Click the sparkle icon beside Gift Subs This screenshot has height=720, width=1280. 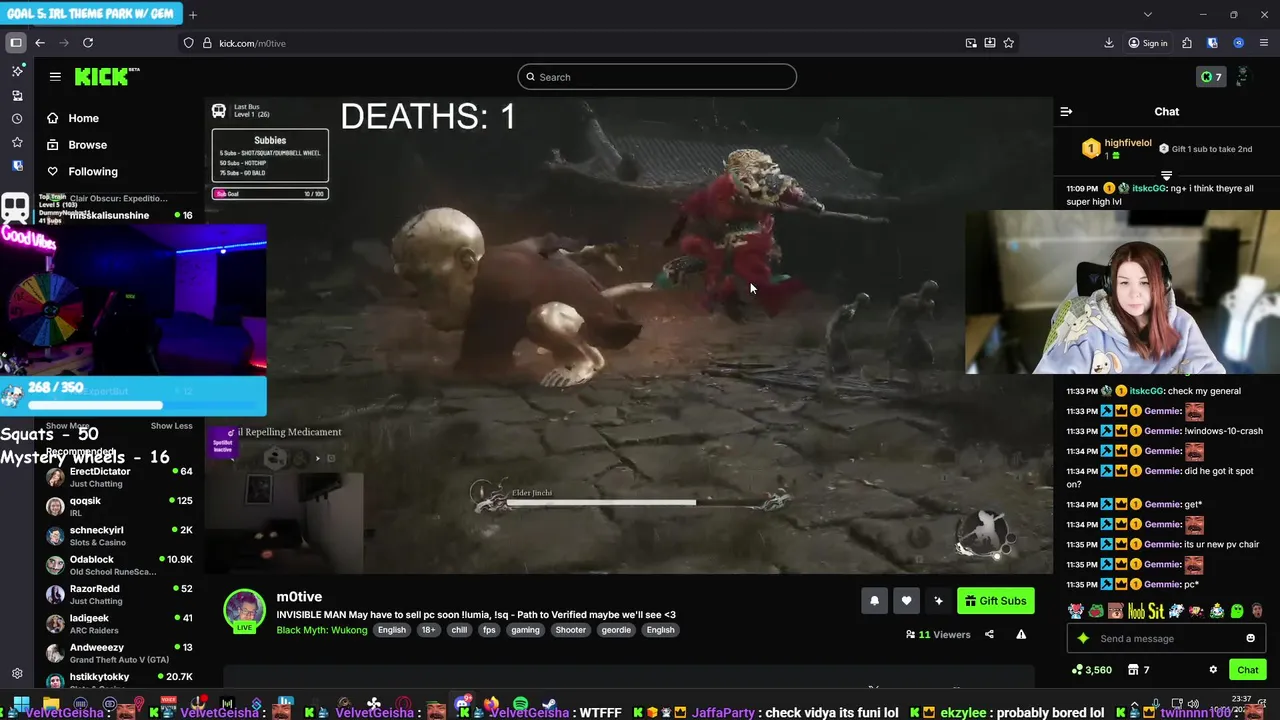pos(938,600)
